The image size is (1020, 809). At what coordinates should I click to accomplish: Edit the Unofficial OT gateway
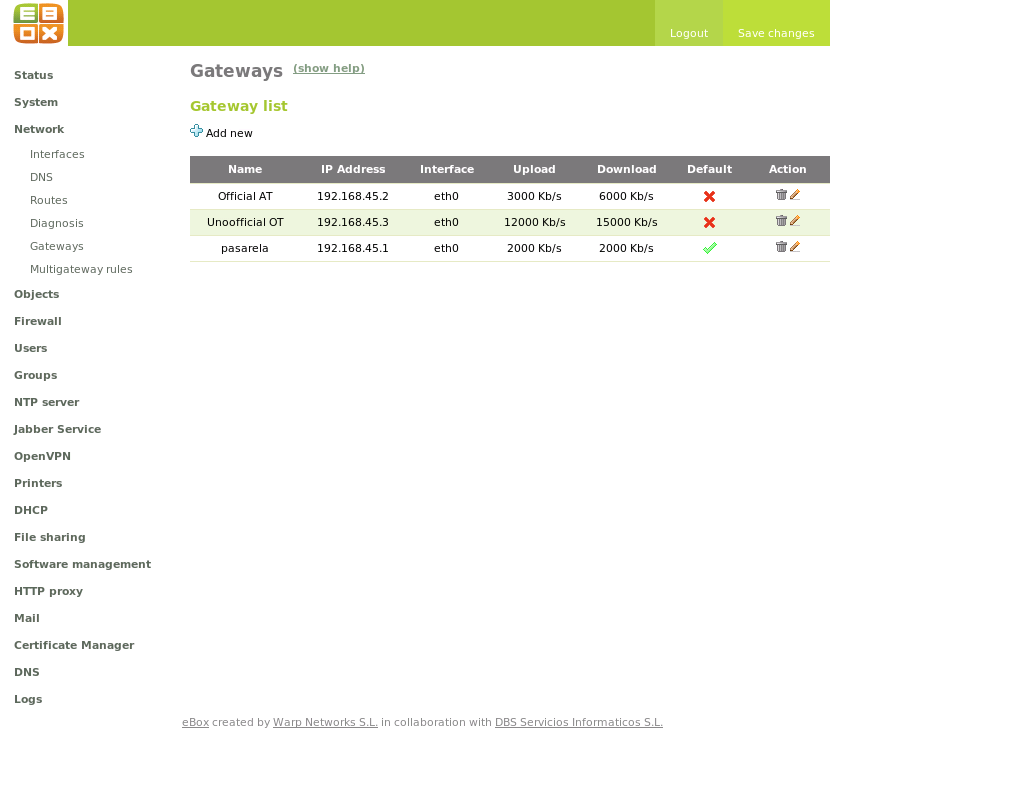[x=795, y=221]
